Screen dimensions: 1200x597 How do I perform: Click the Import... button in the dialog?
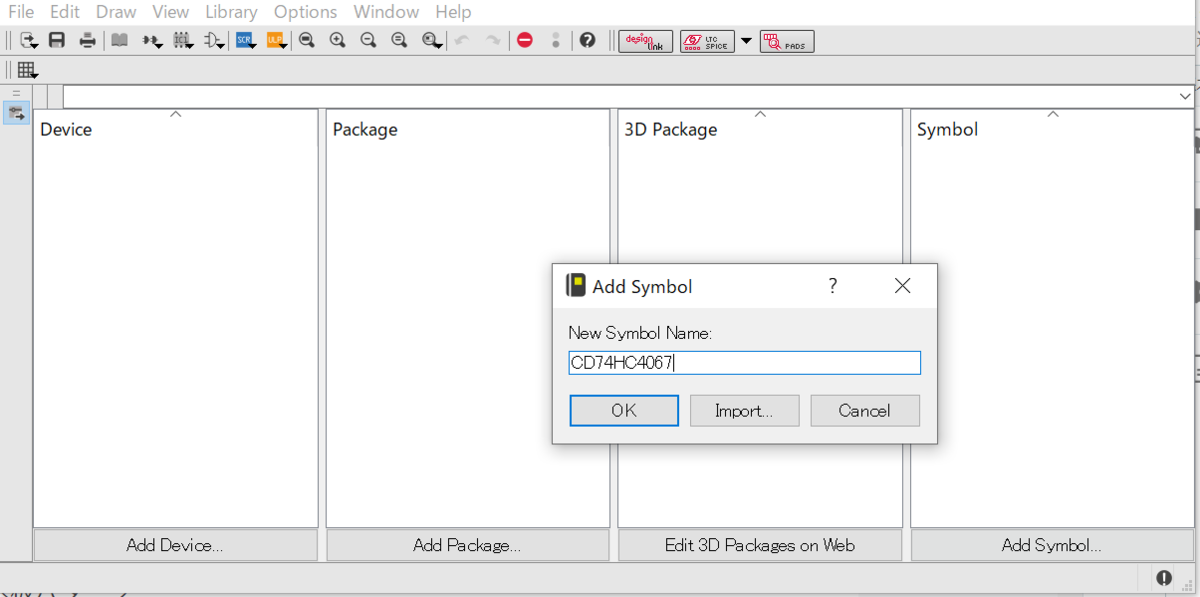pyautogui.click(x=744, y=410)
